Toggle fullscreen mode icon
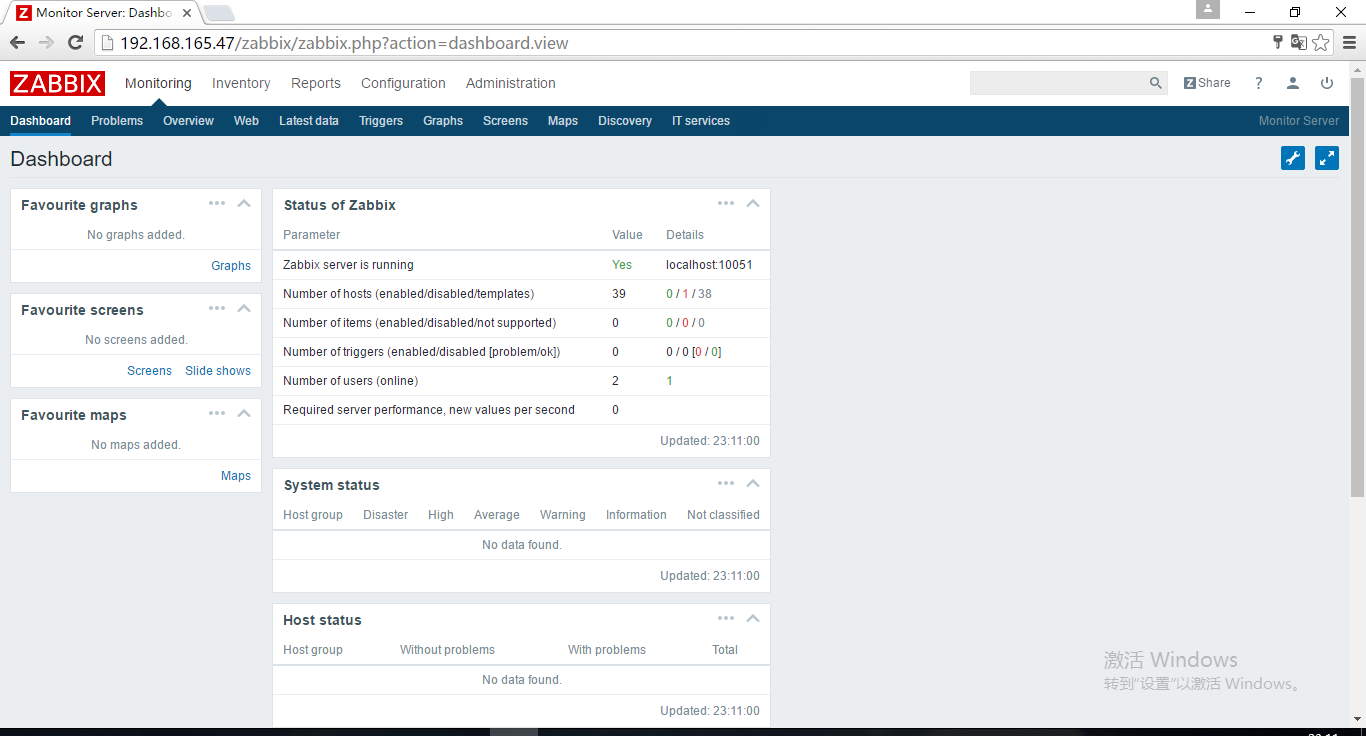This screenshot has width=1366, height=736. coord(1327,158)
